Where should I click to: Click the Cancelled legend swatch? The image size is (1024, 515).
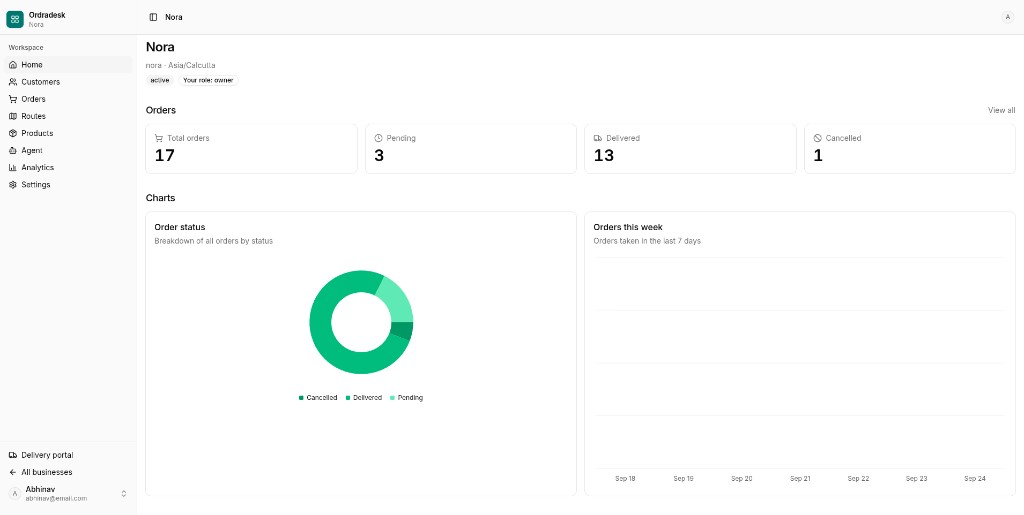301,398
